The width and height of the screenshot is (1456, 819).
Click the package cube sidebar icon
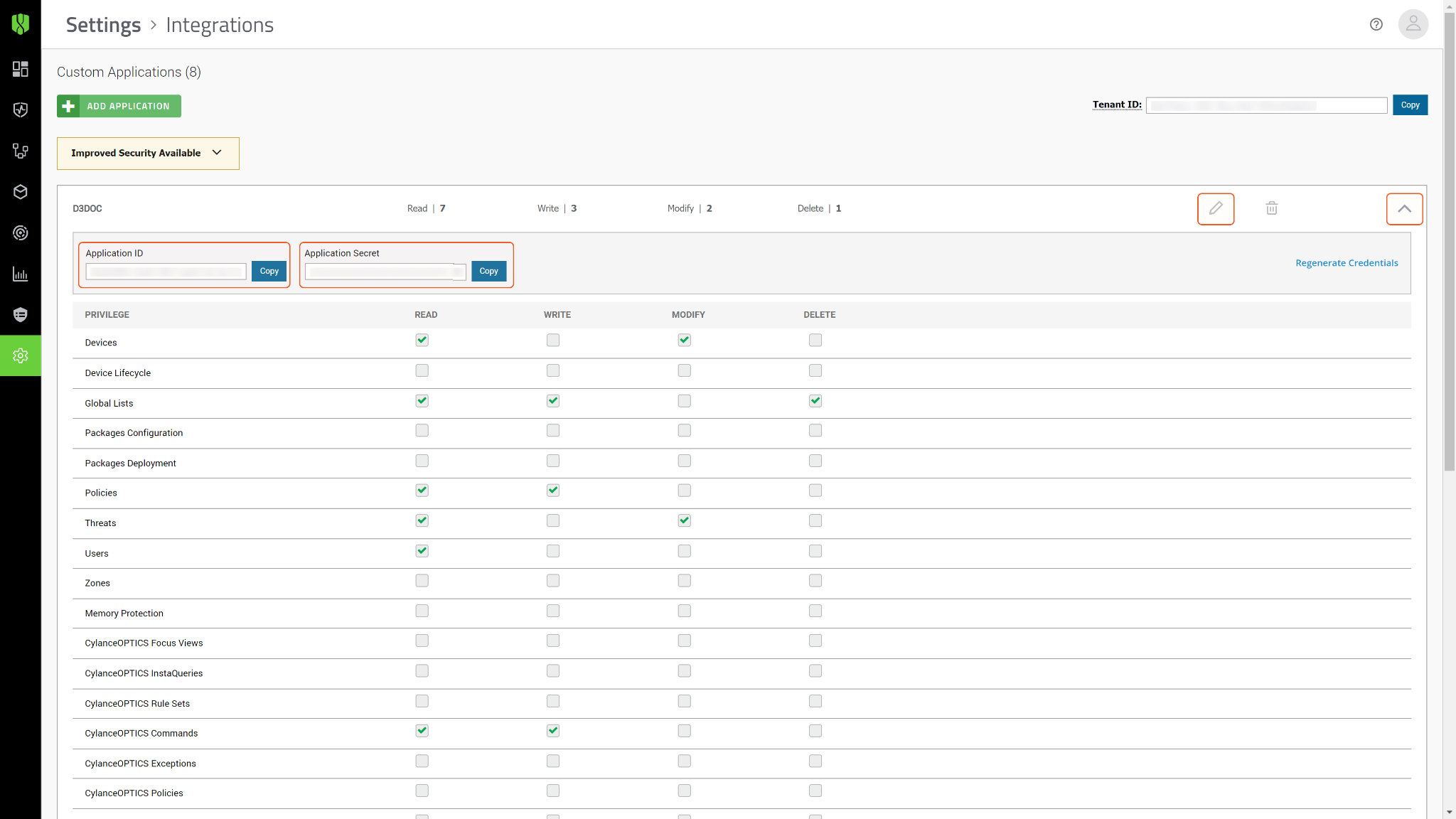(21, 192)
